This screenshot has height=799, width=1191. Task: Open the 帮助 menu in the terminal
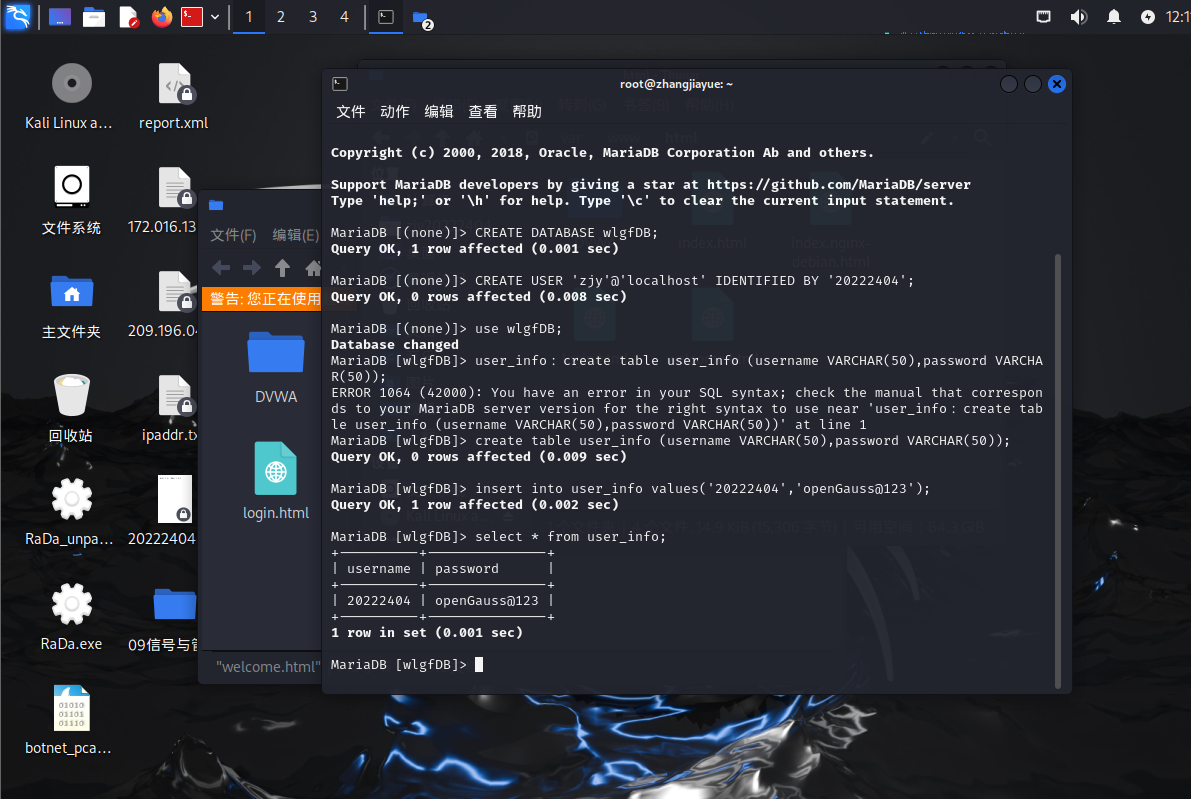coord(526,112)
